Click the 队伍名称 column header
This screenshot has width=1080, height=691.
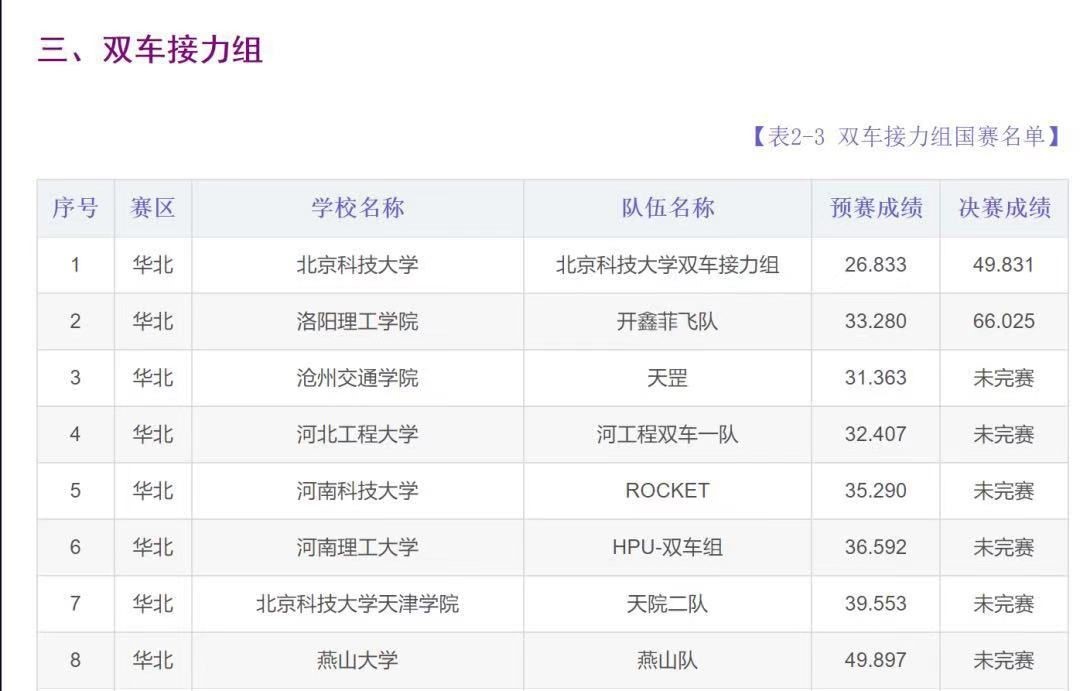click(667, 208)
